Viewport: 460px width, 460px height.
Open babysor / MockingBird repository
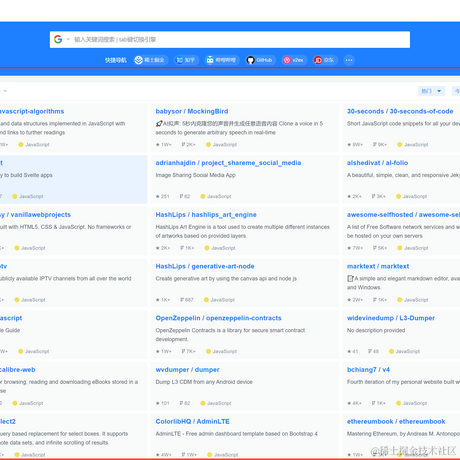pyautogui.click(x=192, y=111)
